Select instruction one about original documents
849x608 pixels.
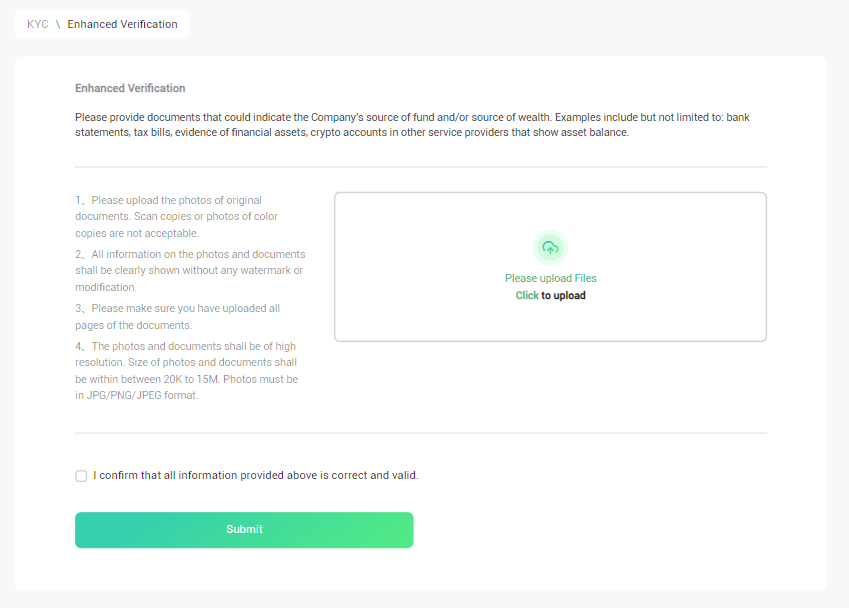177,217
